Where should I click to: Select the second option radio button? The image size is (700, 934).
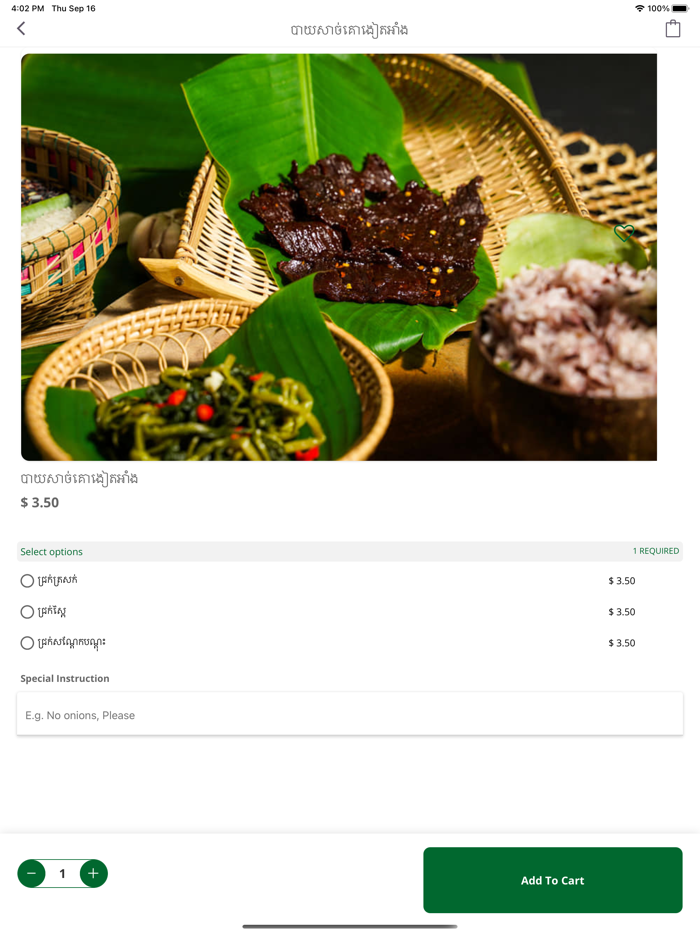point(27,612)
